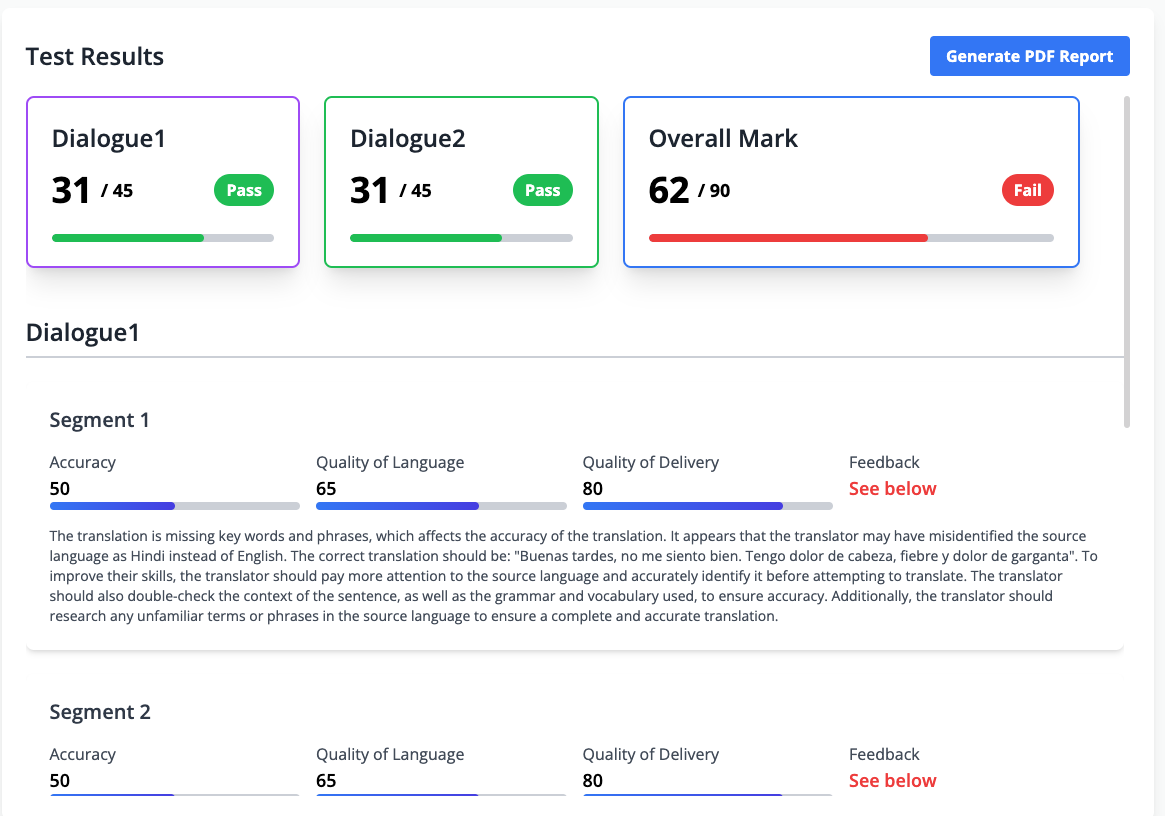Click Segment 1 Quality of Language bar
Screen dimensions: 1165x816
441,506
